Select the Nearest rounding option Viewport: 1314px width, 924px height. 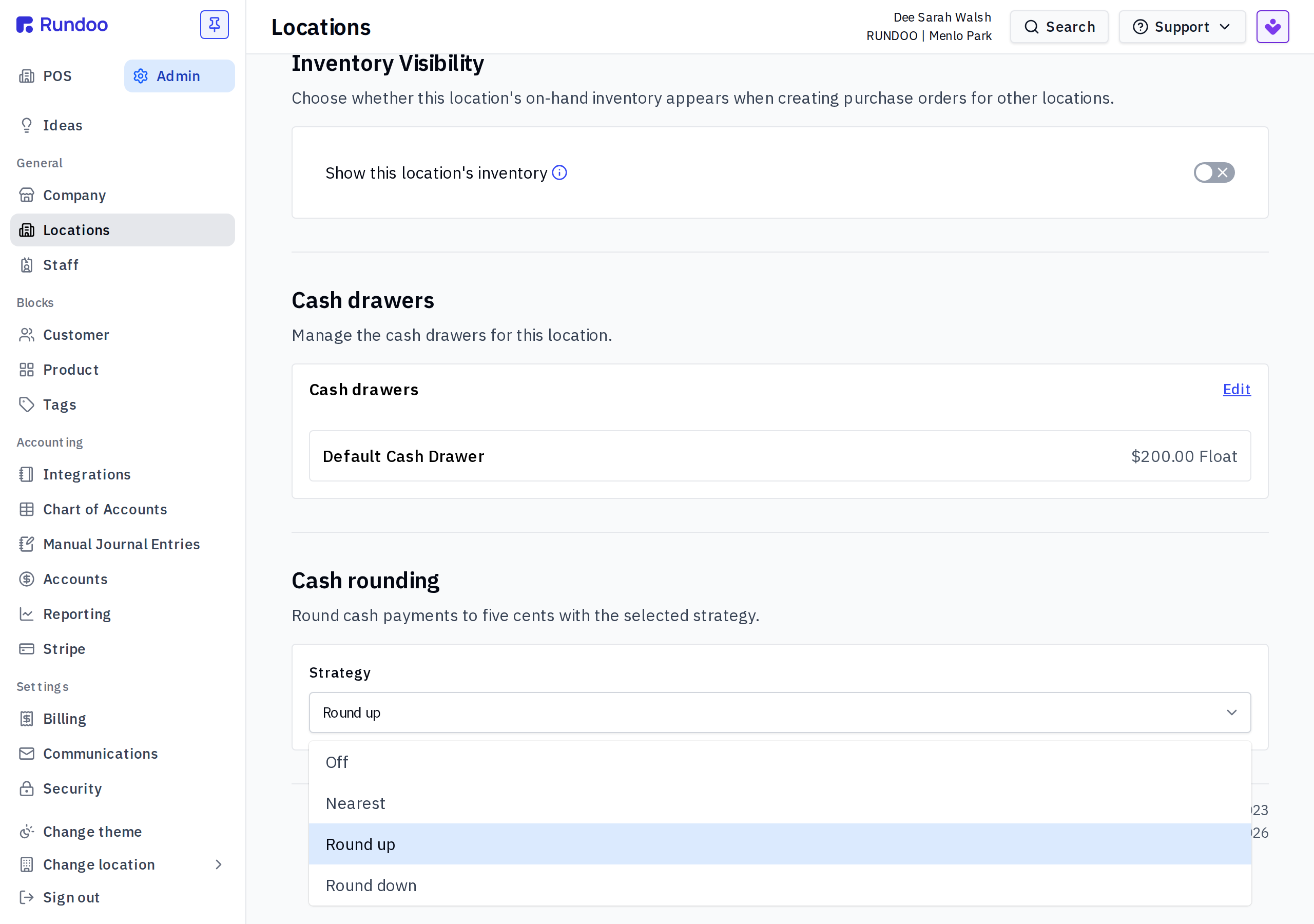click(780, 803)
